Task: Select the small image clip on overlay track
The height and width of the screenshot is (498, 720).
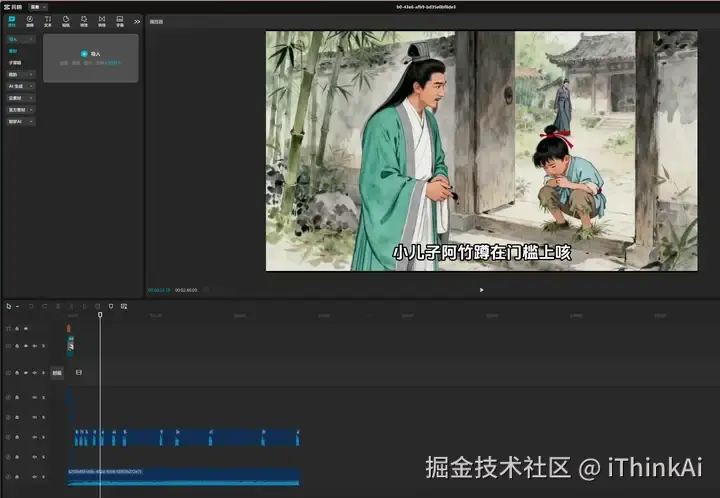Action: click(x=71, y=346)
